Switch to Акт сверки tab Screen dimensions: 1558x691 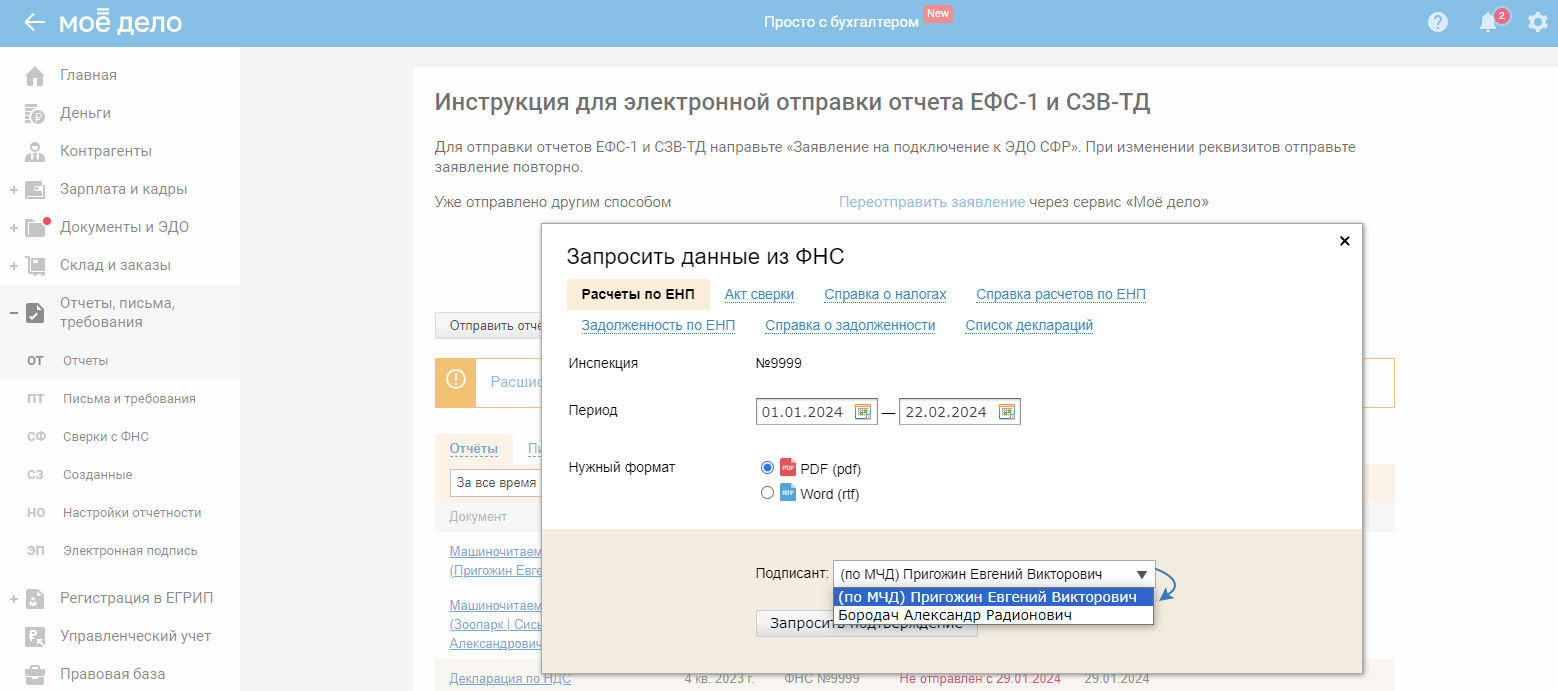(x=759, y=294)
